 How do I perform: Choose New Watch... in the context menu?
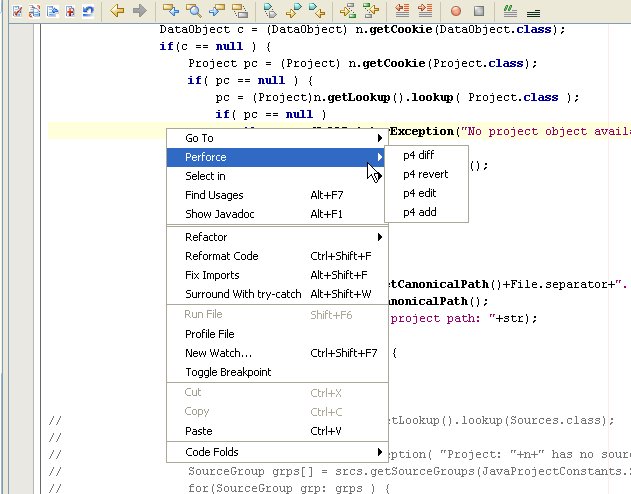coord(277,353)
